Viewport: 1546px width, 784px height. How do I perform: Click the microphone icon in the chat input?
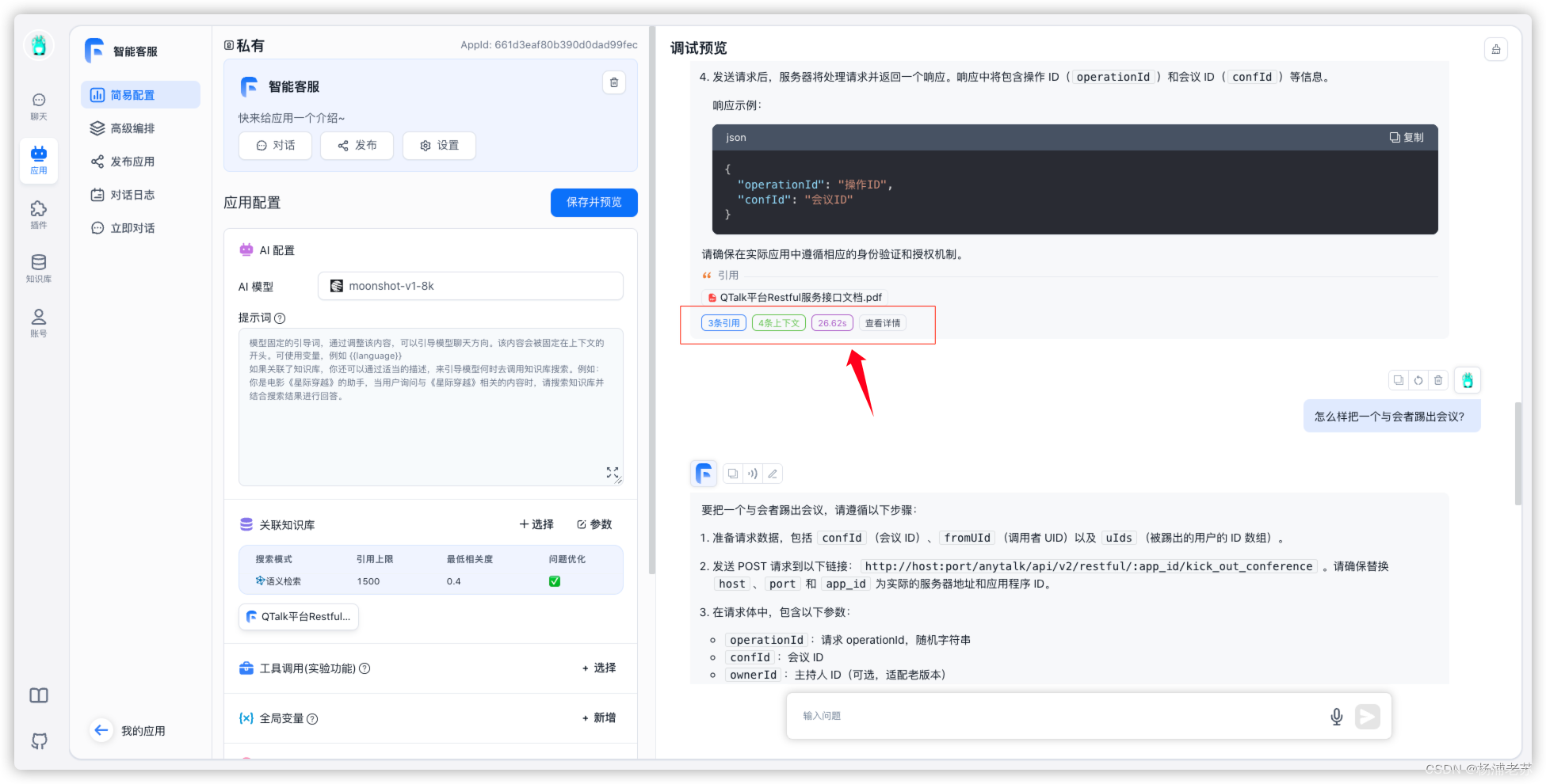pos(1337,716)
